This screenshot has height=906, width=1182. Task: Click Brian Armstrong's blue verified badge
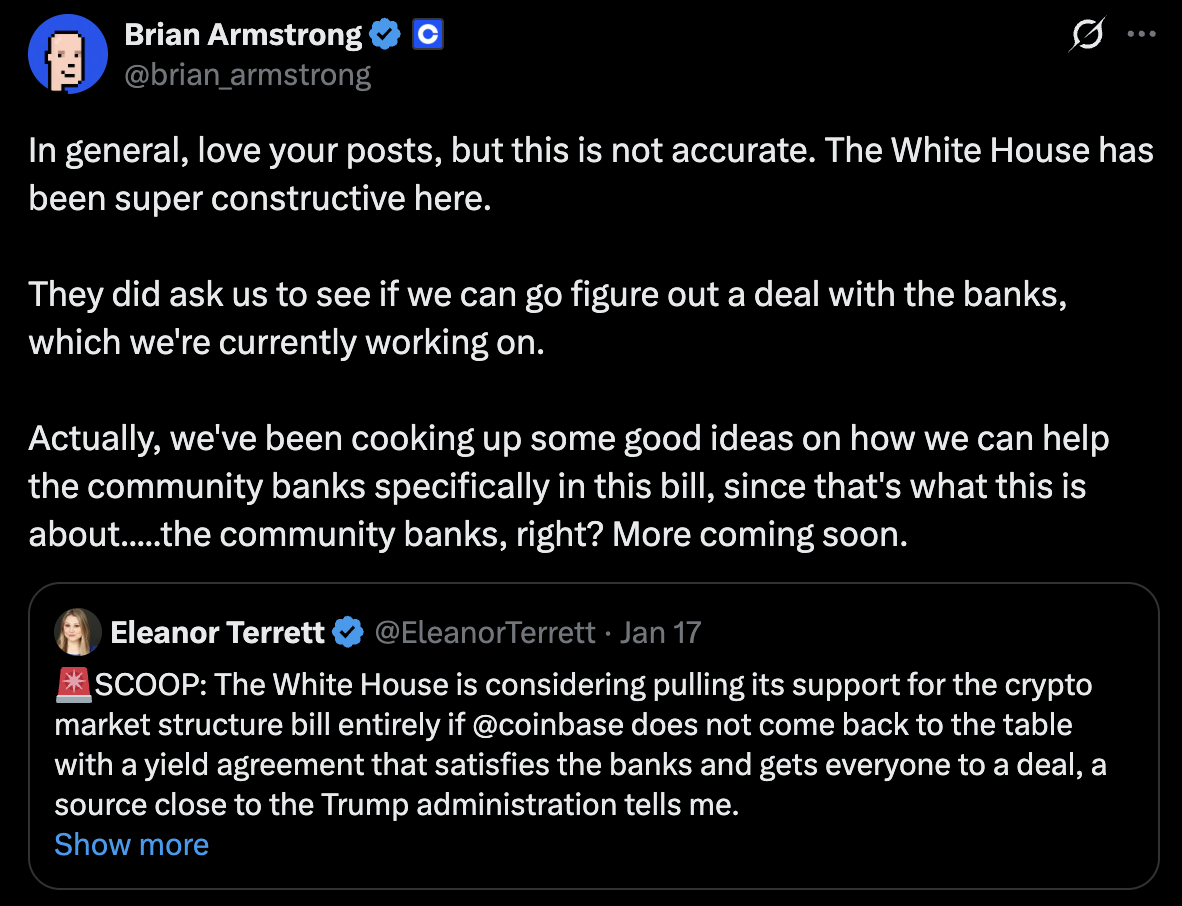(x=385, y=36)
